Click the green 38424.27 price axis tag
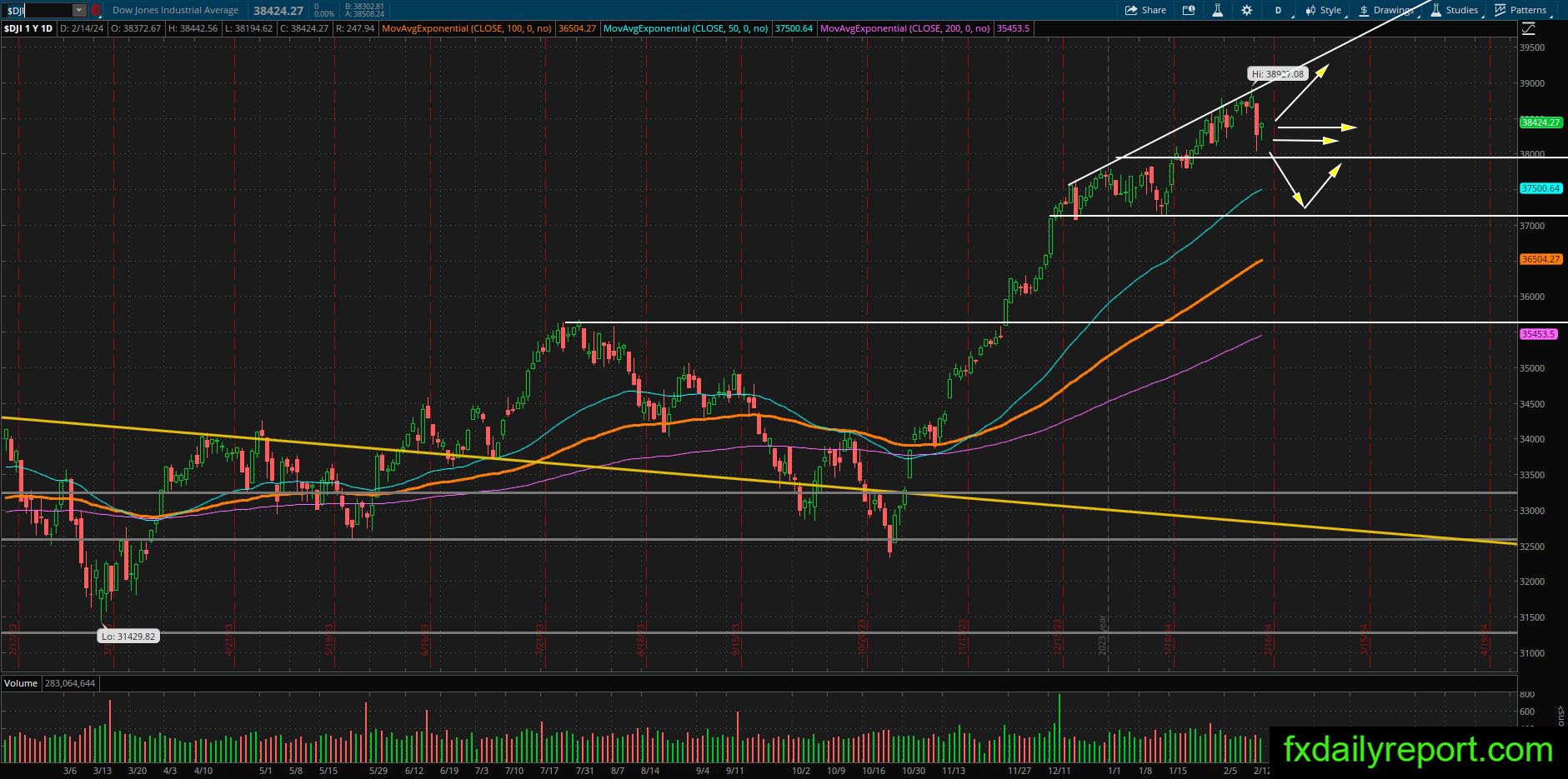The width and height of the screenshot is (1568, 779). [1540, 122]
